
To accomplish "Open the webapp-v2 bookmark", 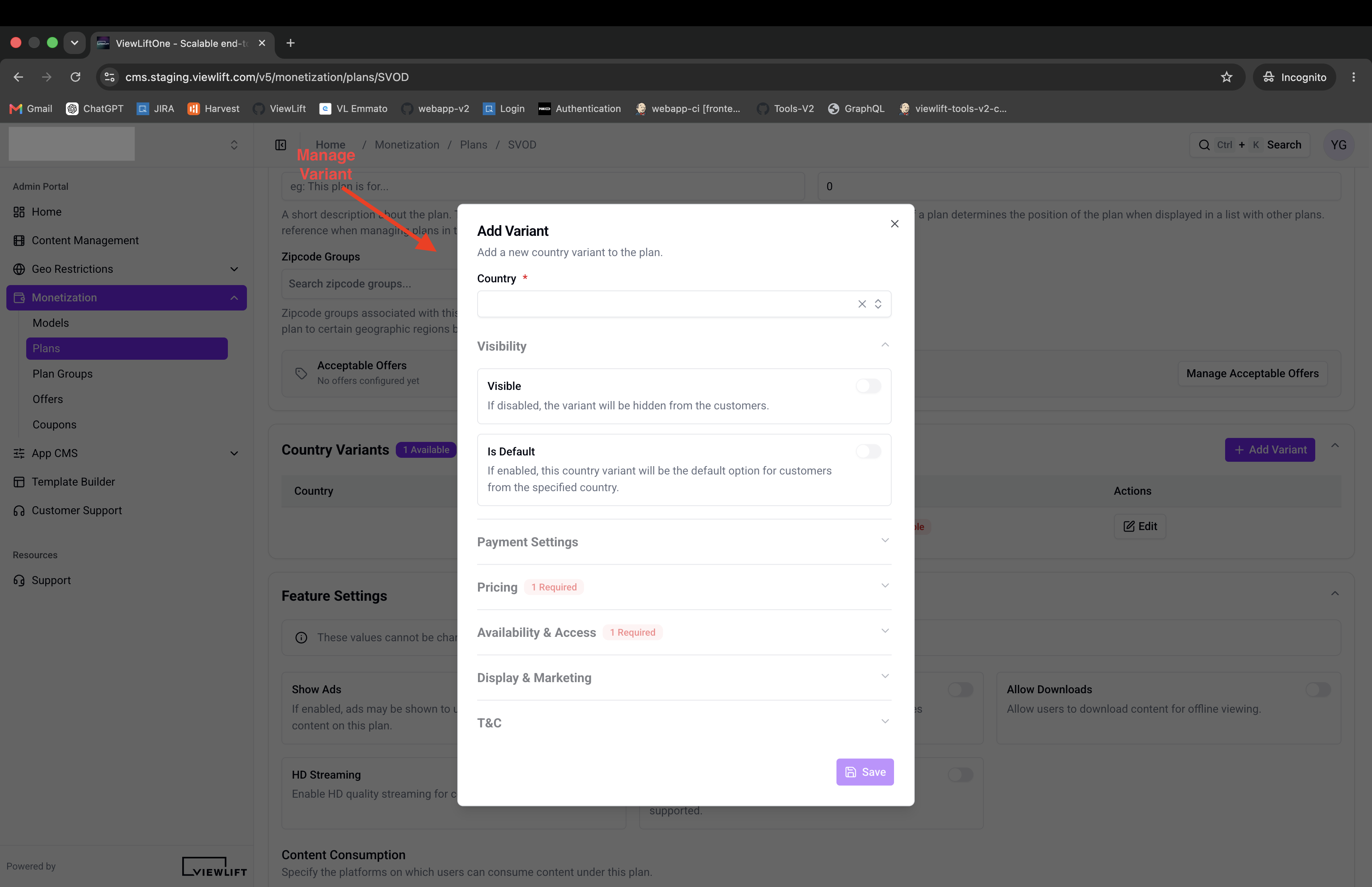I will (435, 109).
